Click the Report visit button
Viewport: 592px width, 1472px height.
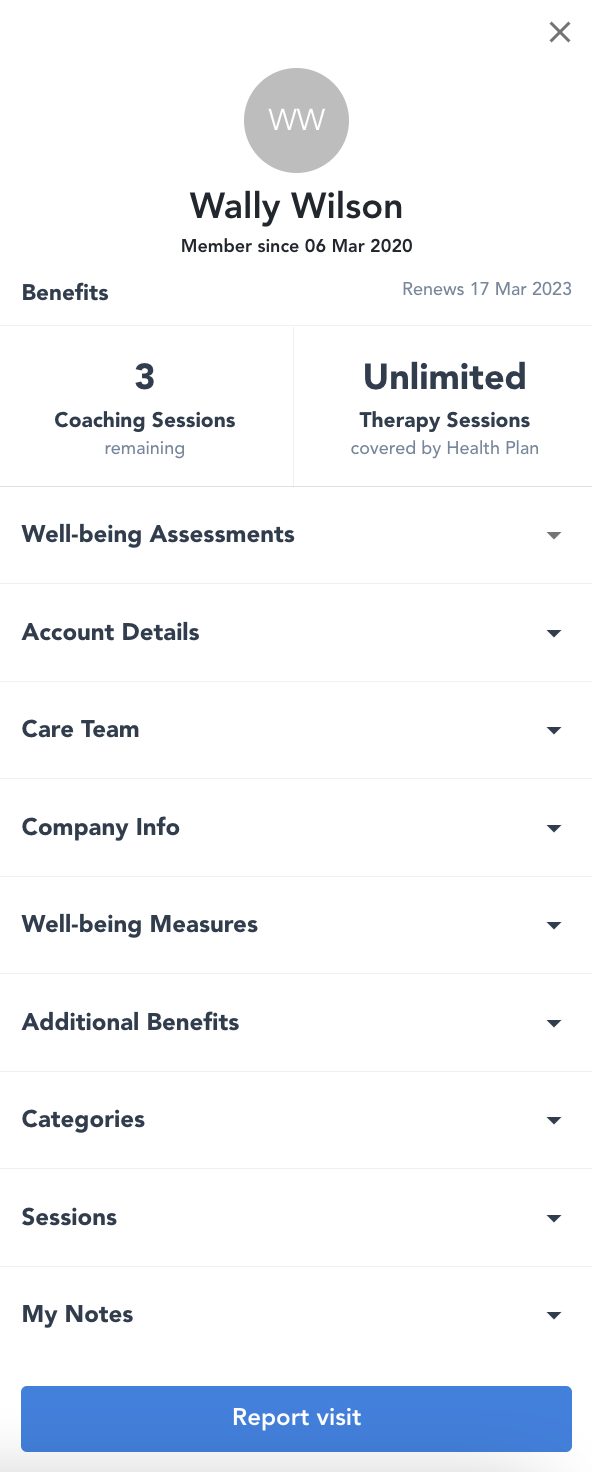pos(296,1417)
